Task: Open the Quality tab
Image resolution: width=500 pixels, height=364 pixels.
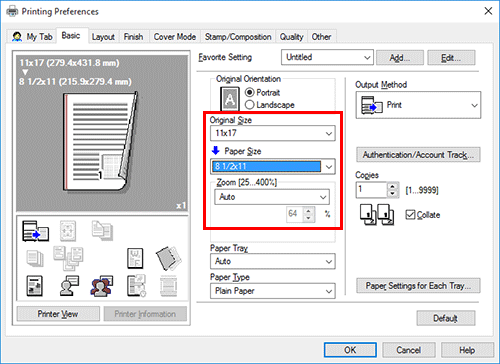Action: coord(291,37)
